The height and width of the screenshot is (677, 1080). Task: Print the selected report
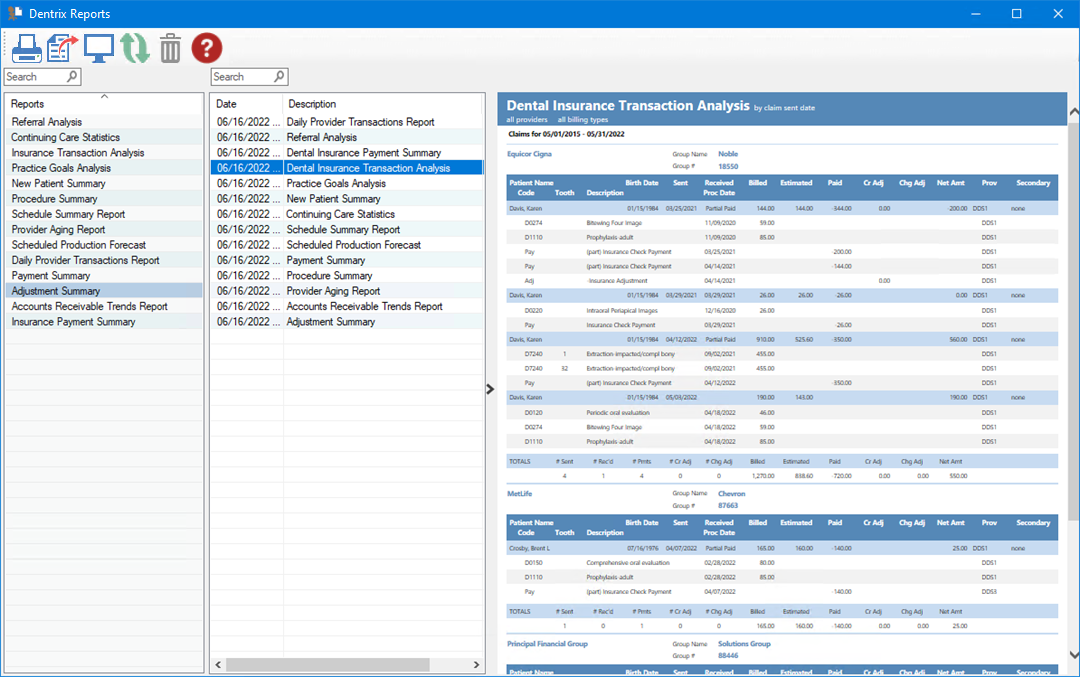(x=26, y=46)
